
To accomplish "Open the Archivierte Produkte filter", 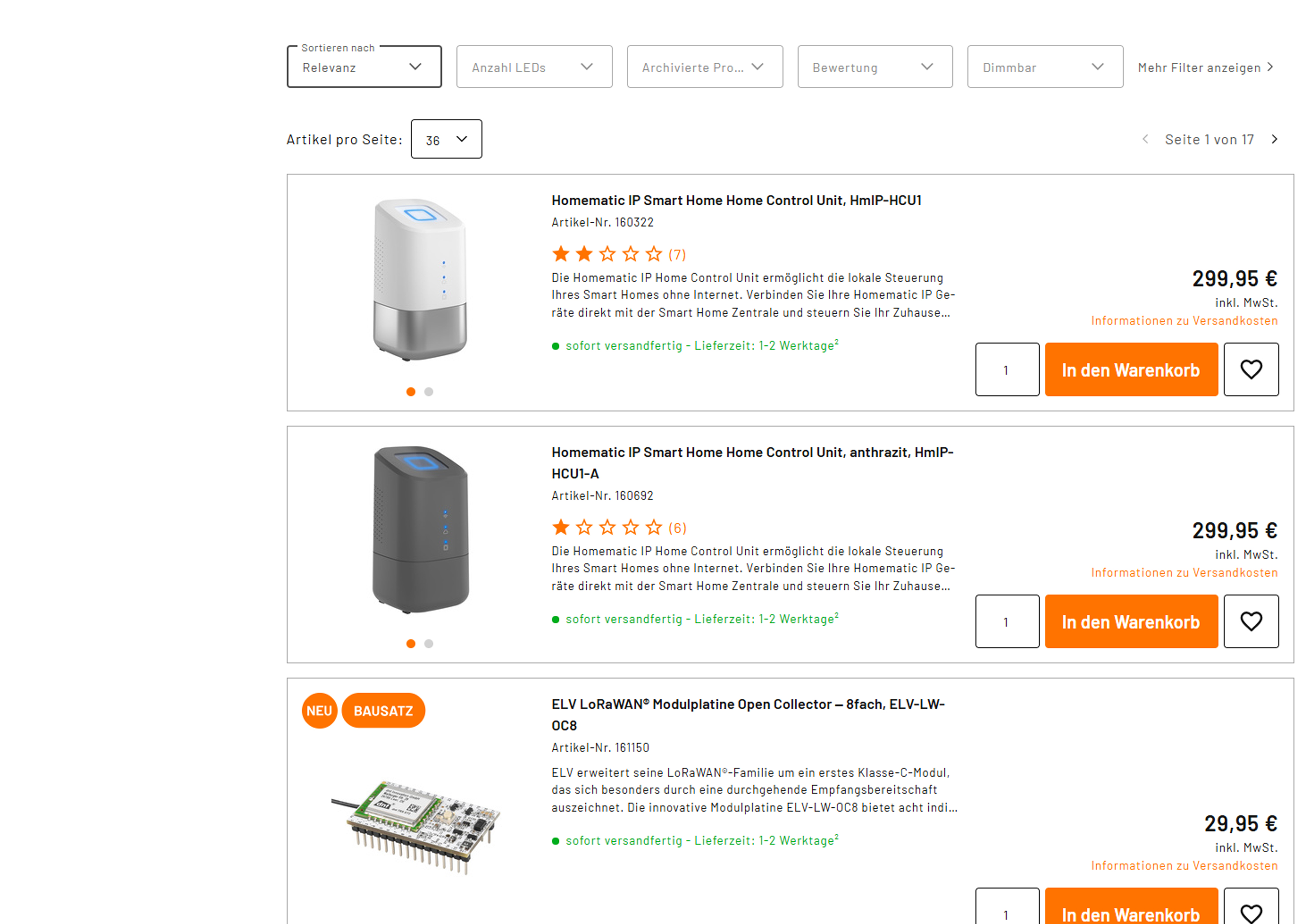I will tap(704, 67).
